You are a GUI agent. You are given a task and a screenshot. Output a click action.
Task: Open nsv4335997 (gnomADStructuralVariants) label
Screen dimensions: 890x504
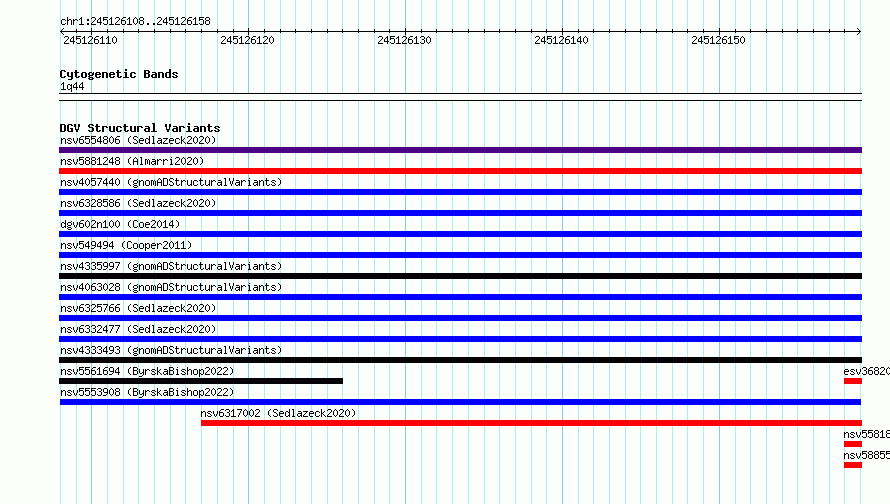pos(171,266)
